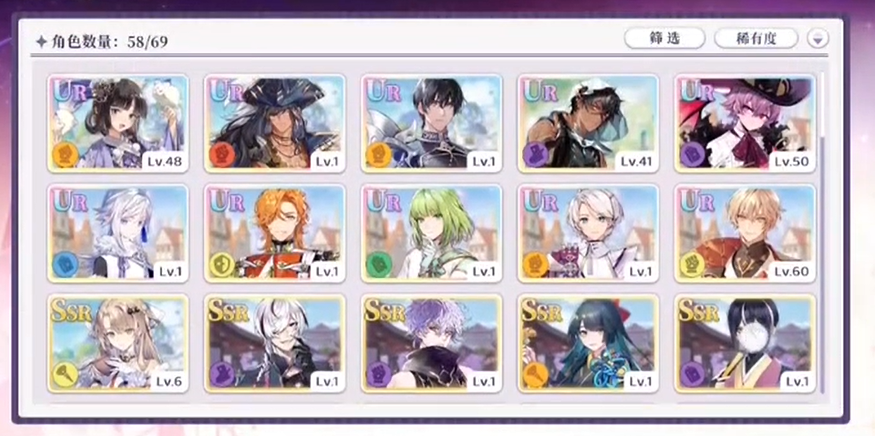The width and height of the screenshot is (875, 436).
Task: Click the red fist icon on pirate-hat card
Action: pos(223,156)
